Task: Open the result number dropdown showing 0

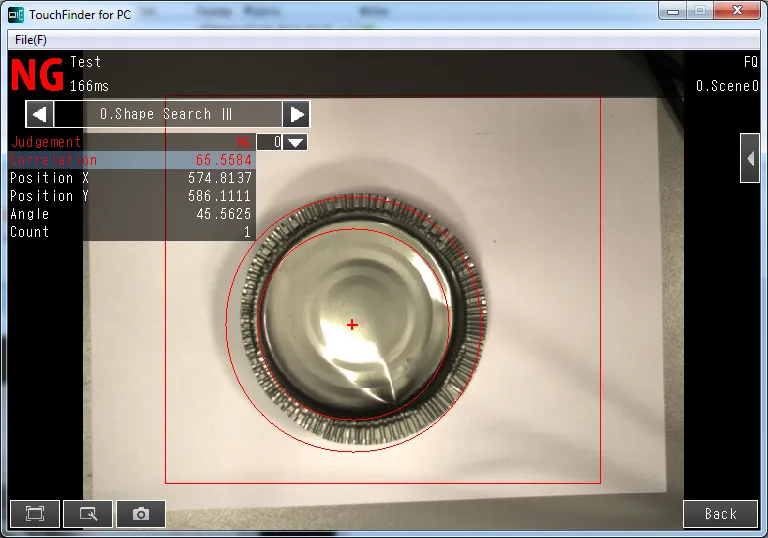Action: [x=282, y=142]
